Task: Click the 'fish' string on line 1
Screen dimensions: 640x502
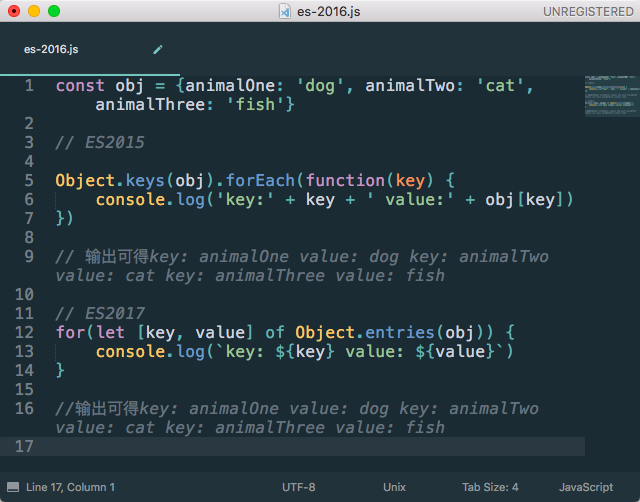Action: click(256, 104)
